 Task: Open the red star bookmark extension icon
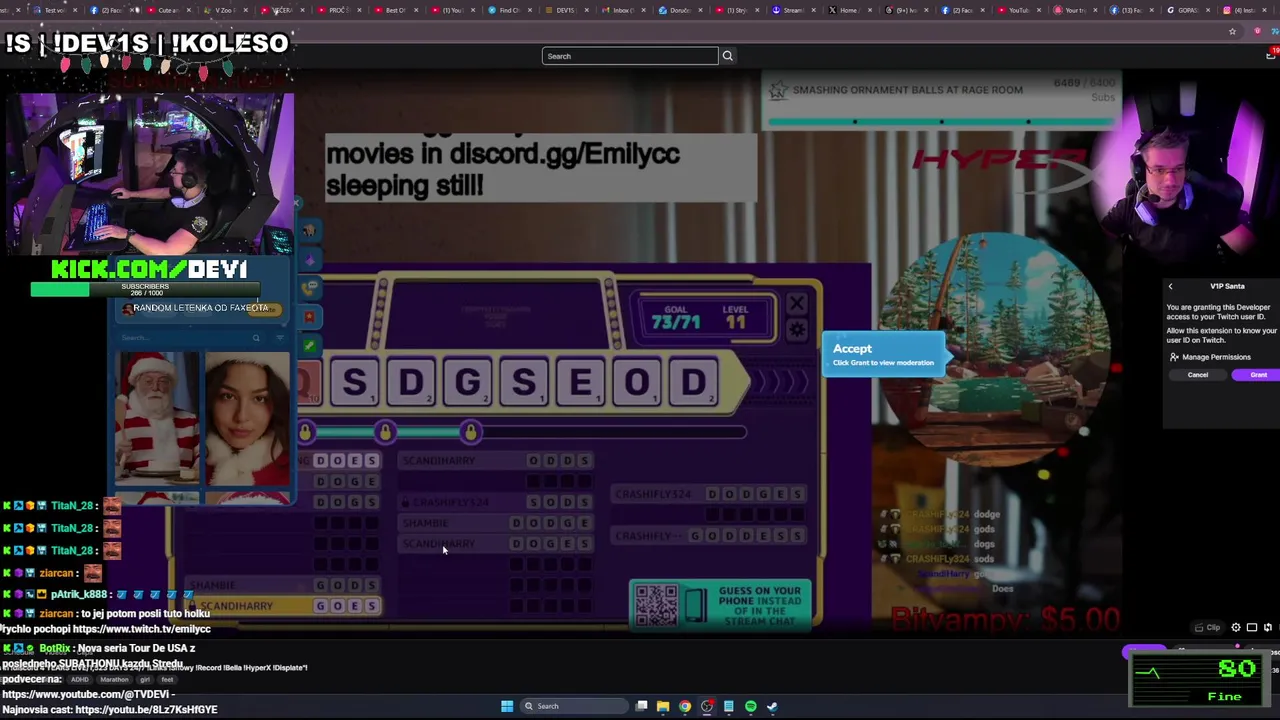click(309, 317)
